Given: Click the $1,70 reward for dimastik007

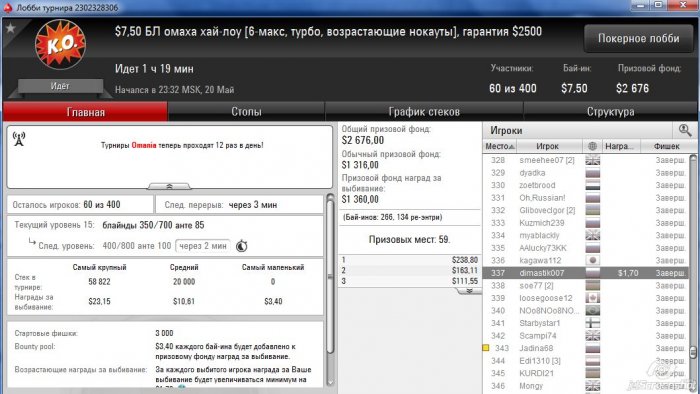Looking at the screenshot, I should point(628,273).
